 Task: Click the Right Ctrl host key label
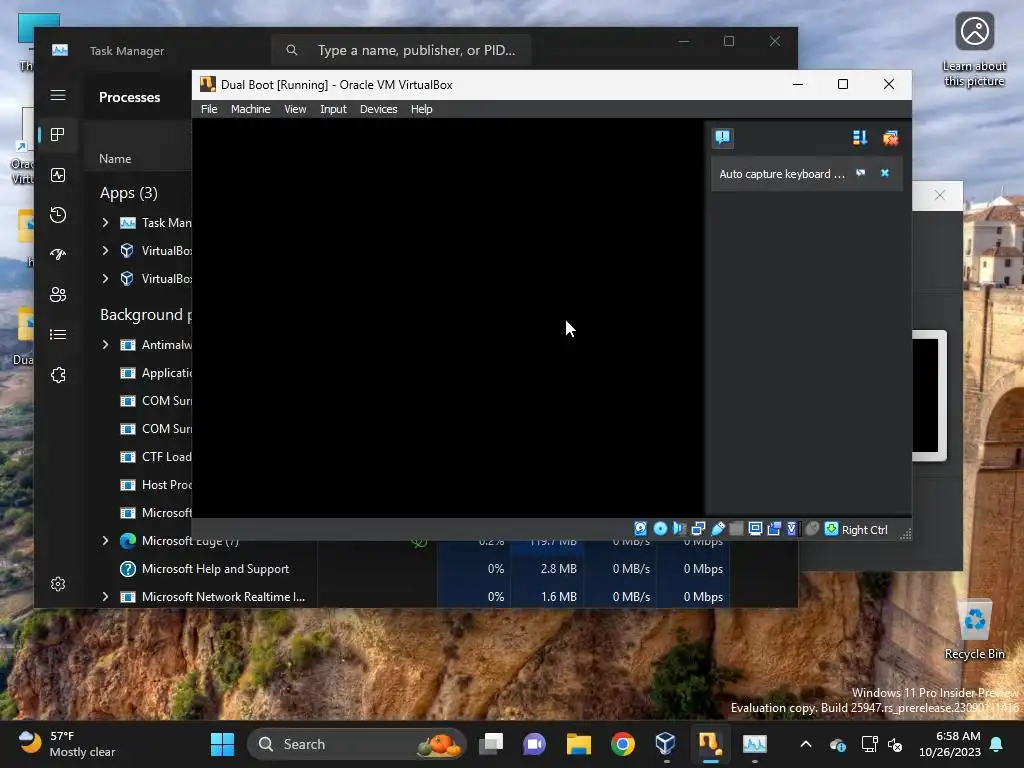[864, 530]
